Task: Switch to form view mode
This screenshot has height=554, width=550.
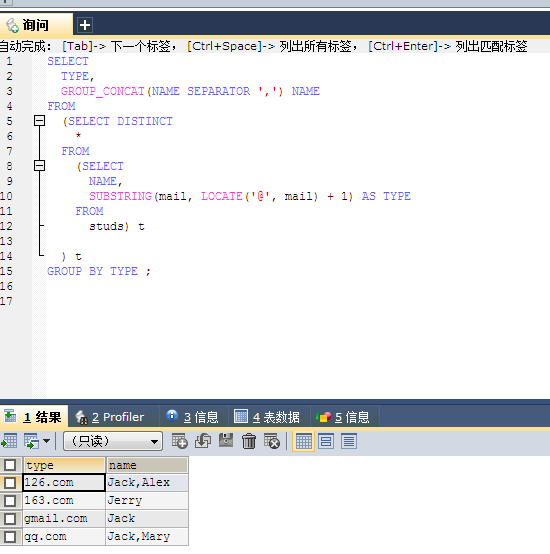Action: [x=326, y=441]
